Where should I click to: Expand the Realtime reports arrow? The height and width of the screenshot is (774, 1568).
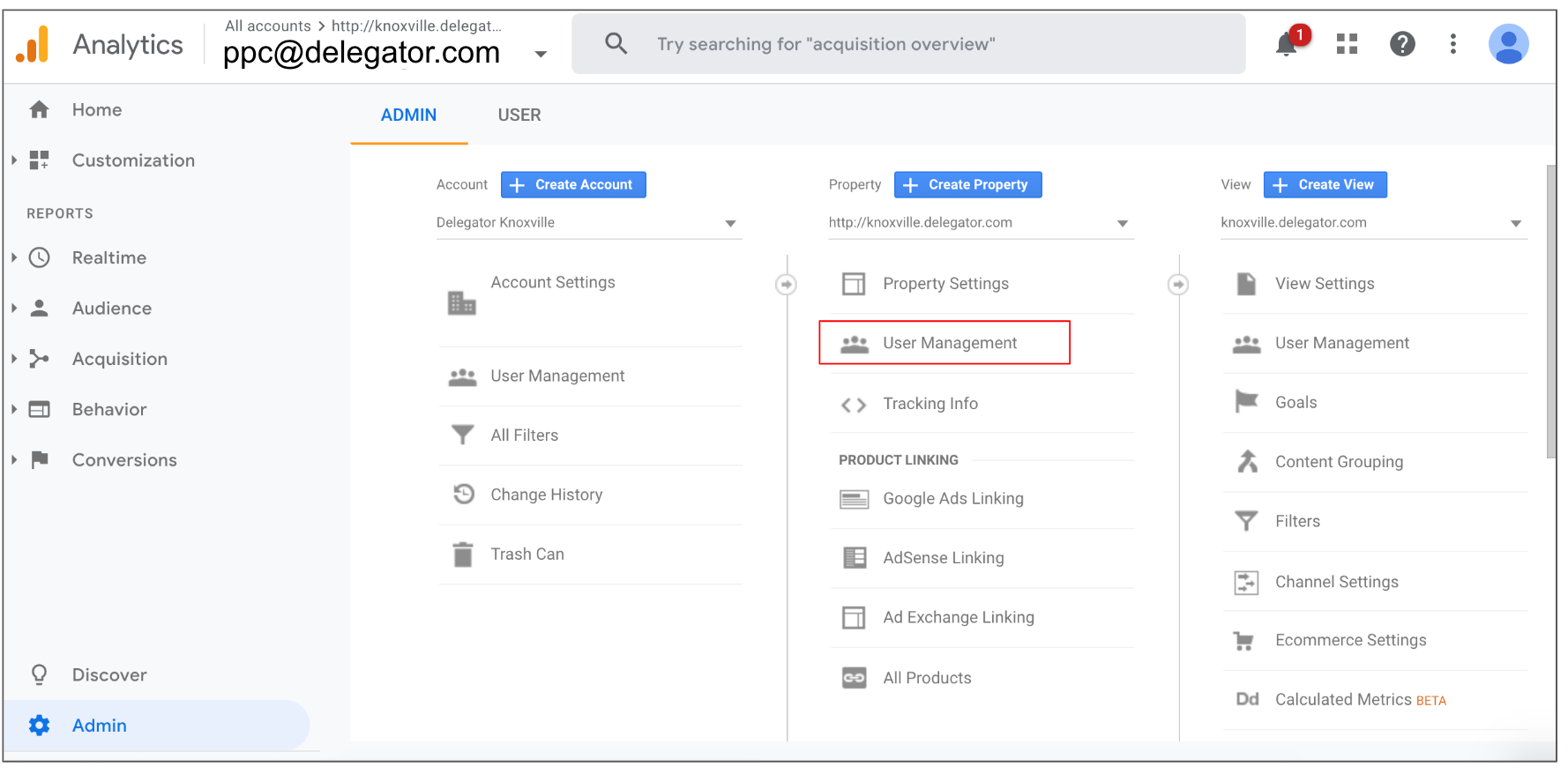point(14,257)
